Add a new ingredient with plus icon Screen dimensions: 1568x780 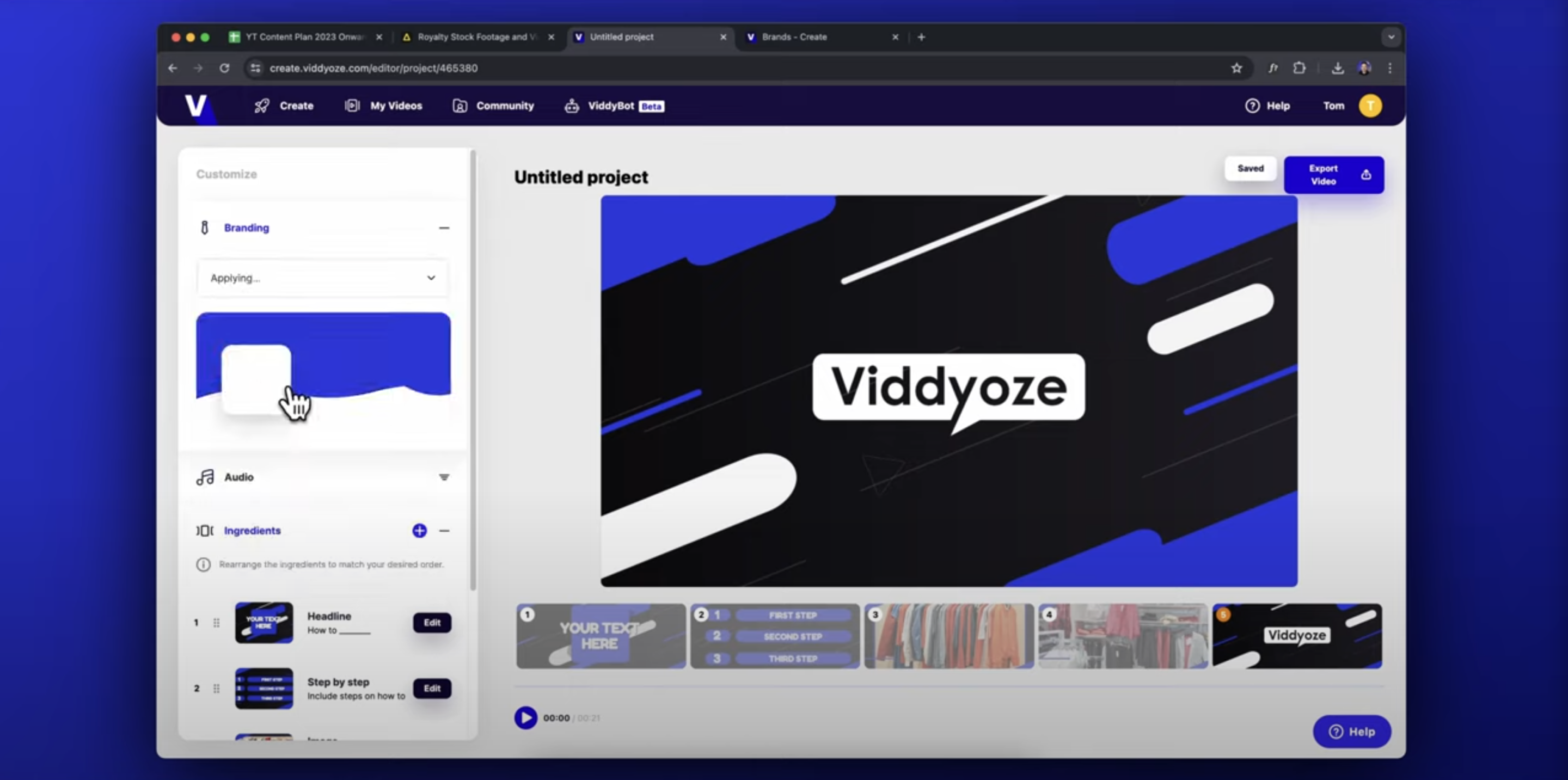point(419,531)
